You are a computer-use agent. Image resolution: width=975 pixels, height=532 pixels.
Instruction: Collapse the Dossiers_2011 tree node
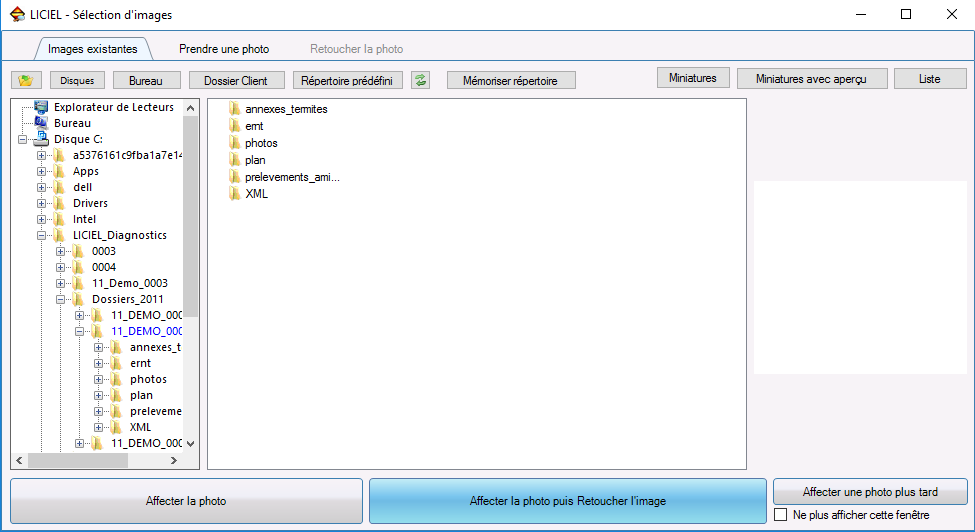click(60, 300)
